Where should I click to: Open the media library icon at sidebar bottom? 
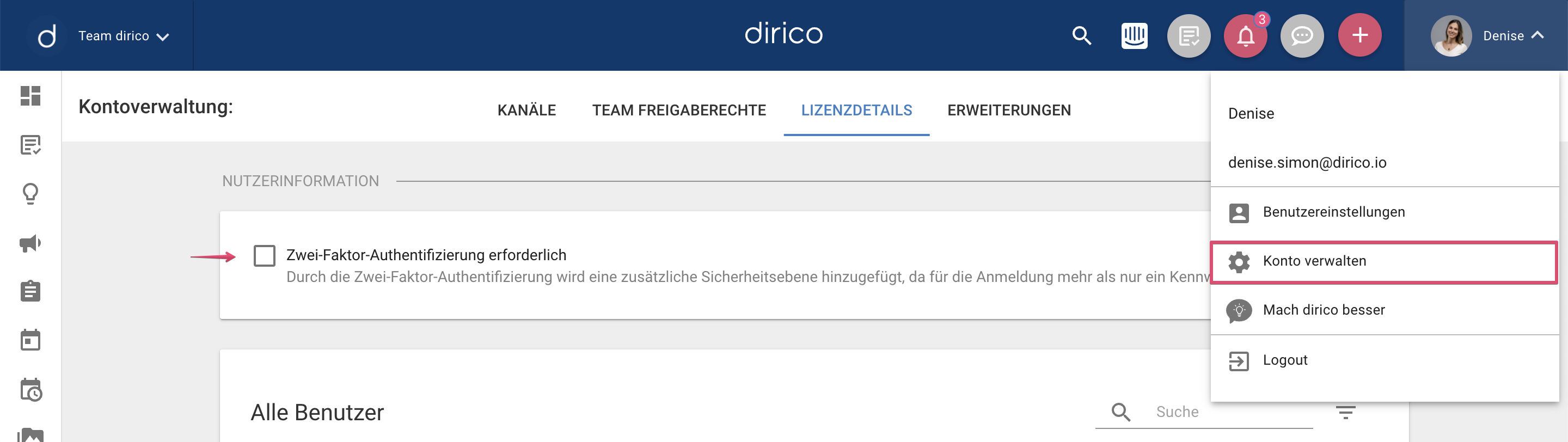31,435
